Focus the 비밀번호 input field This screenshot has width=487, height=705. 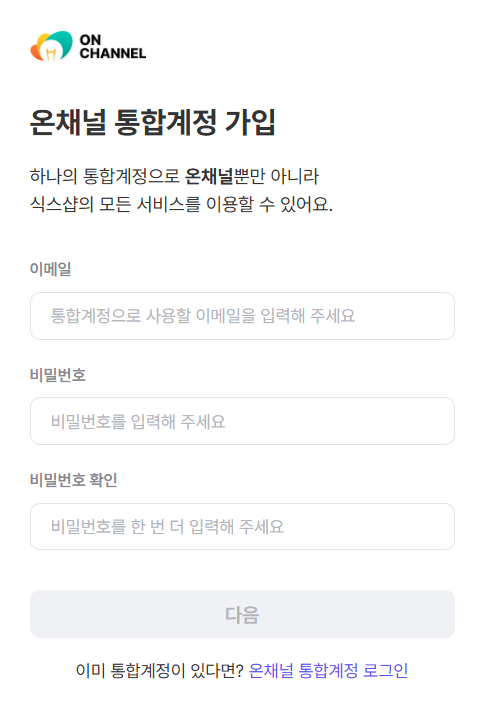pos(242,421)
